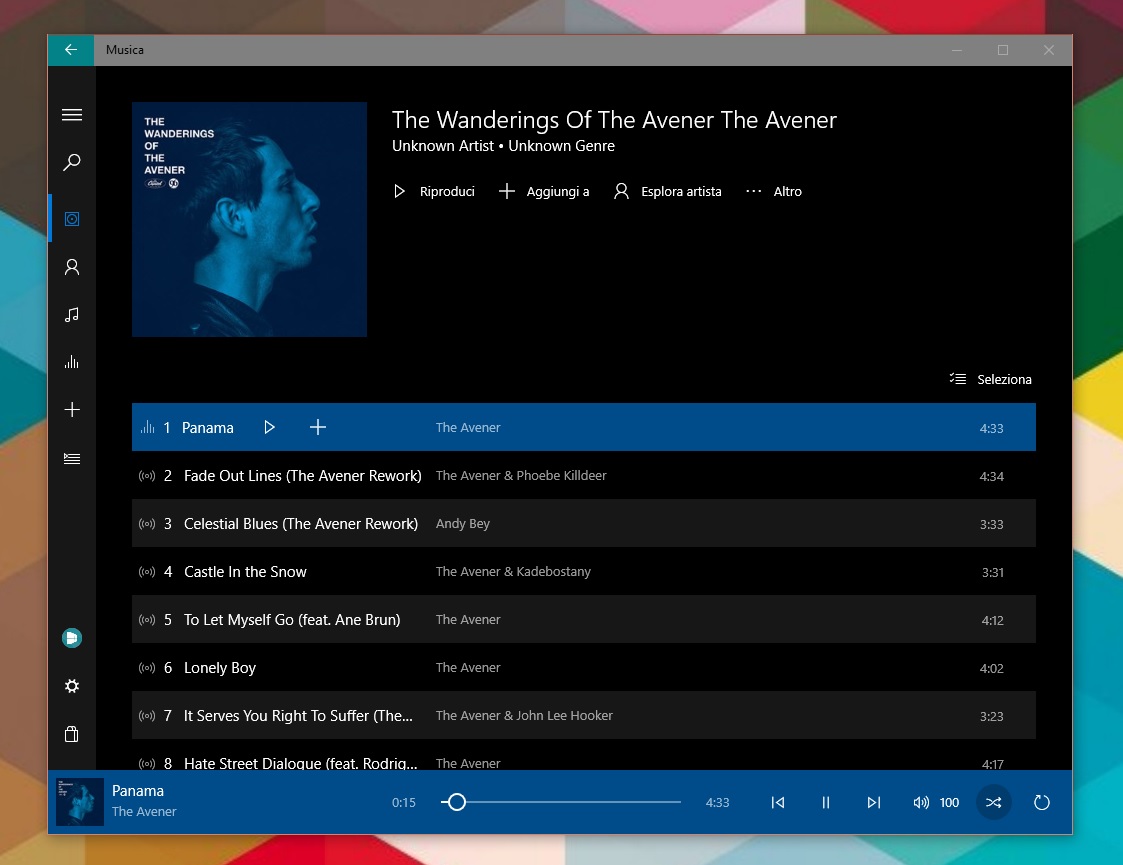Create new playlist with sidebar plus icon
Screen dimensions: 1123x865
tap(72, 410)
